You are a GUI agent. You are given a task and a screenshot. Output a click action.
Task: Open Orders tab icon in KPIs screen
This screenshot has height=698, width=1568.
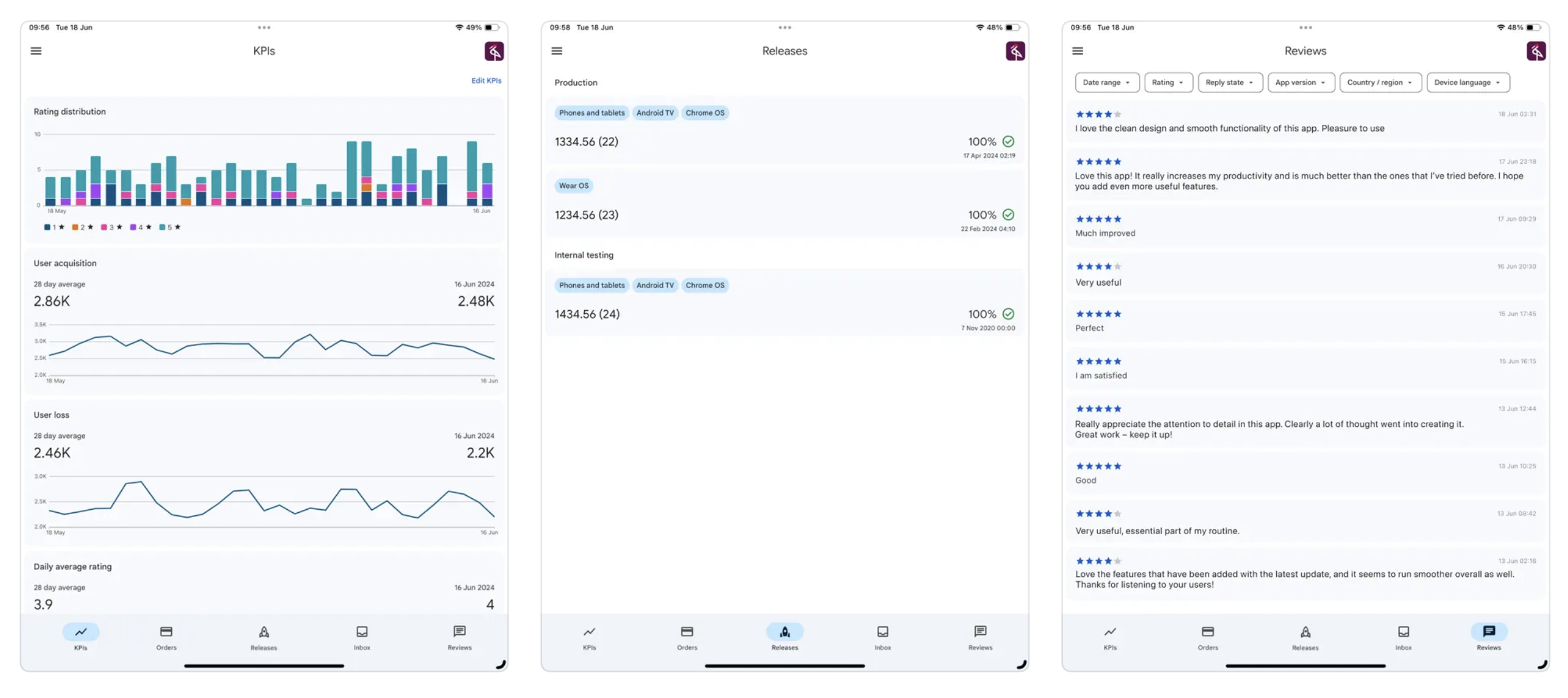click(x=166, y=632)
